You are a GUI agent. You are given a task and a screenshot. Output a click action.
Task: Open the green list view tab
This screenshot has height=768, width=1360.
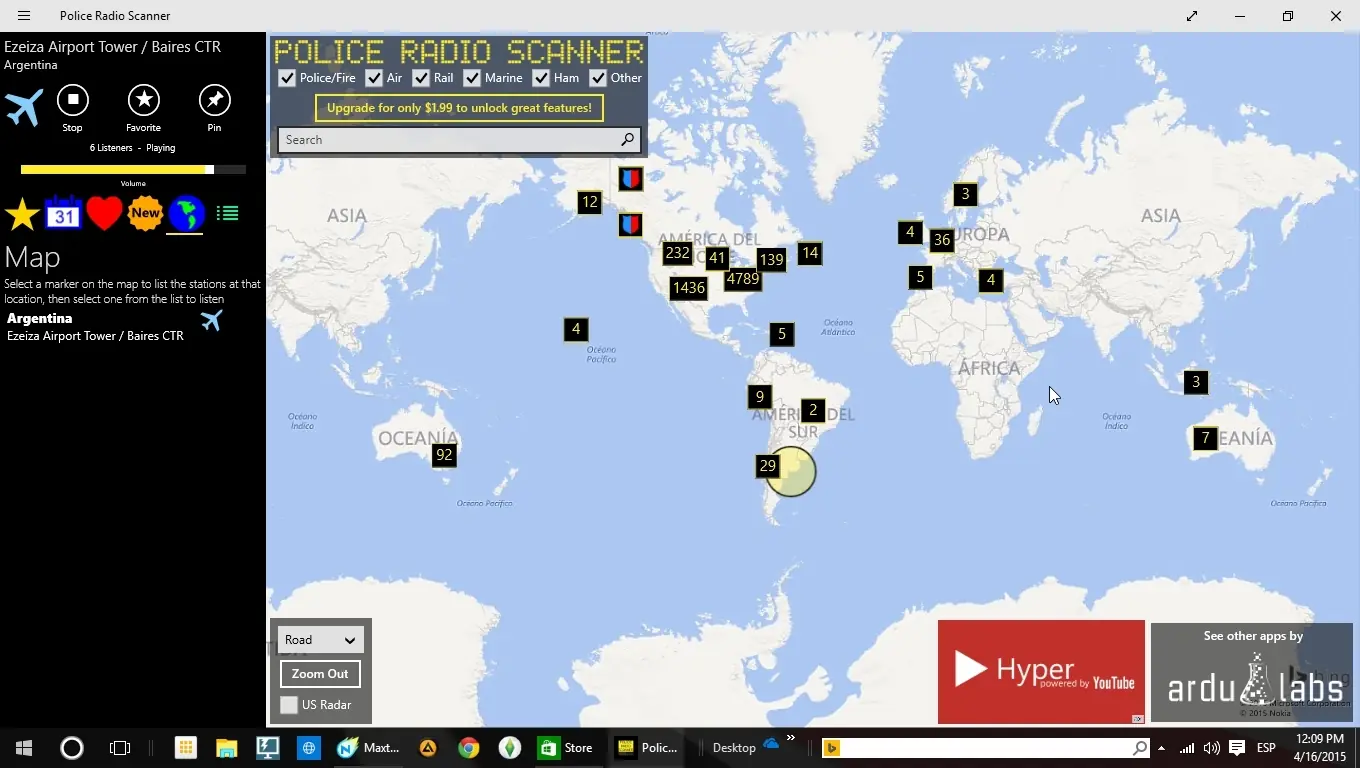tap(228, 213)
